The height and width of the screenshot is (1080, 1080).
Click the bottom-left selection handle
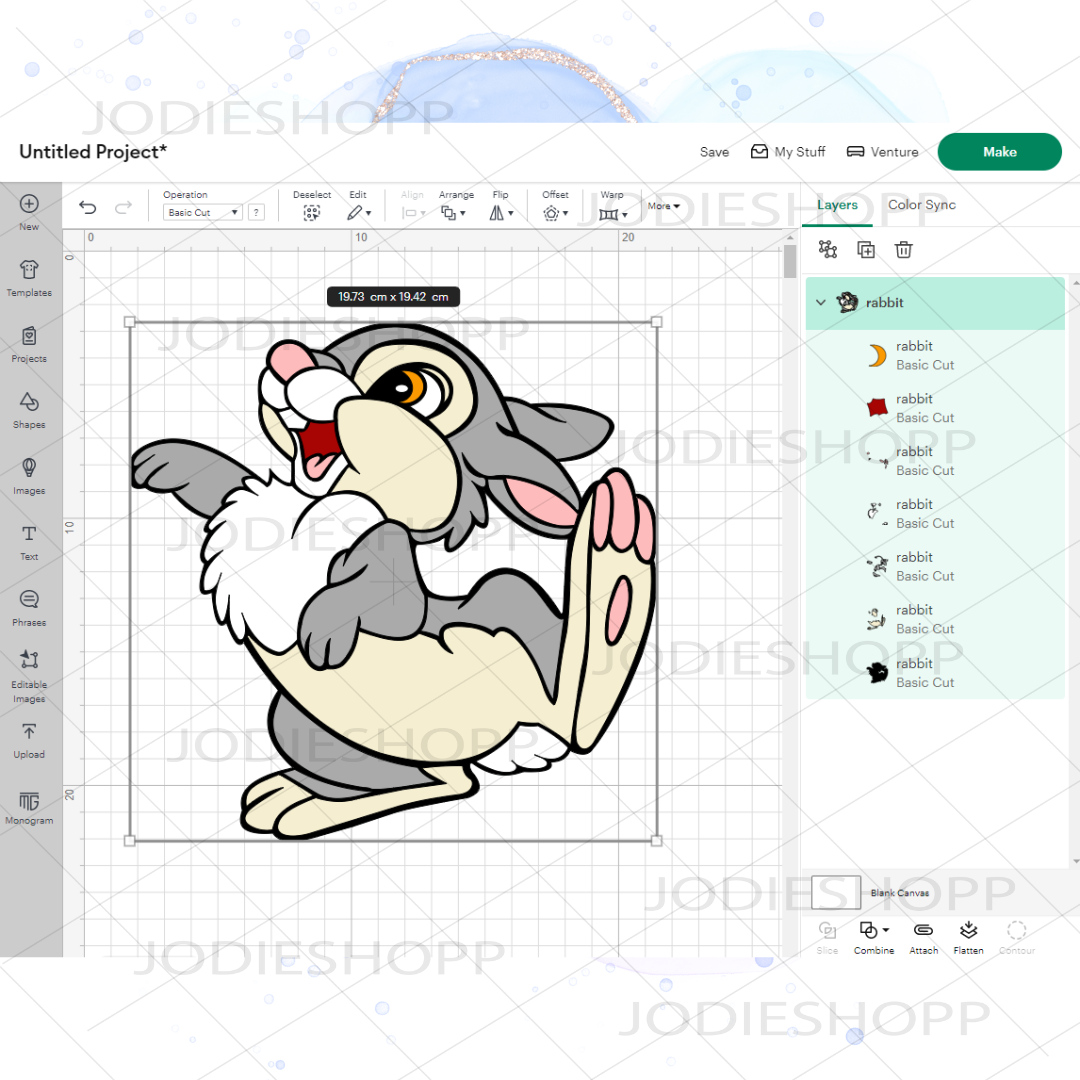129,840
